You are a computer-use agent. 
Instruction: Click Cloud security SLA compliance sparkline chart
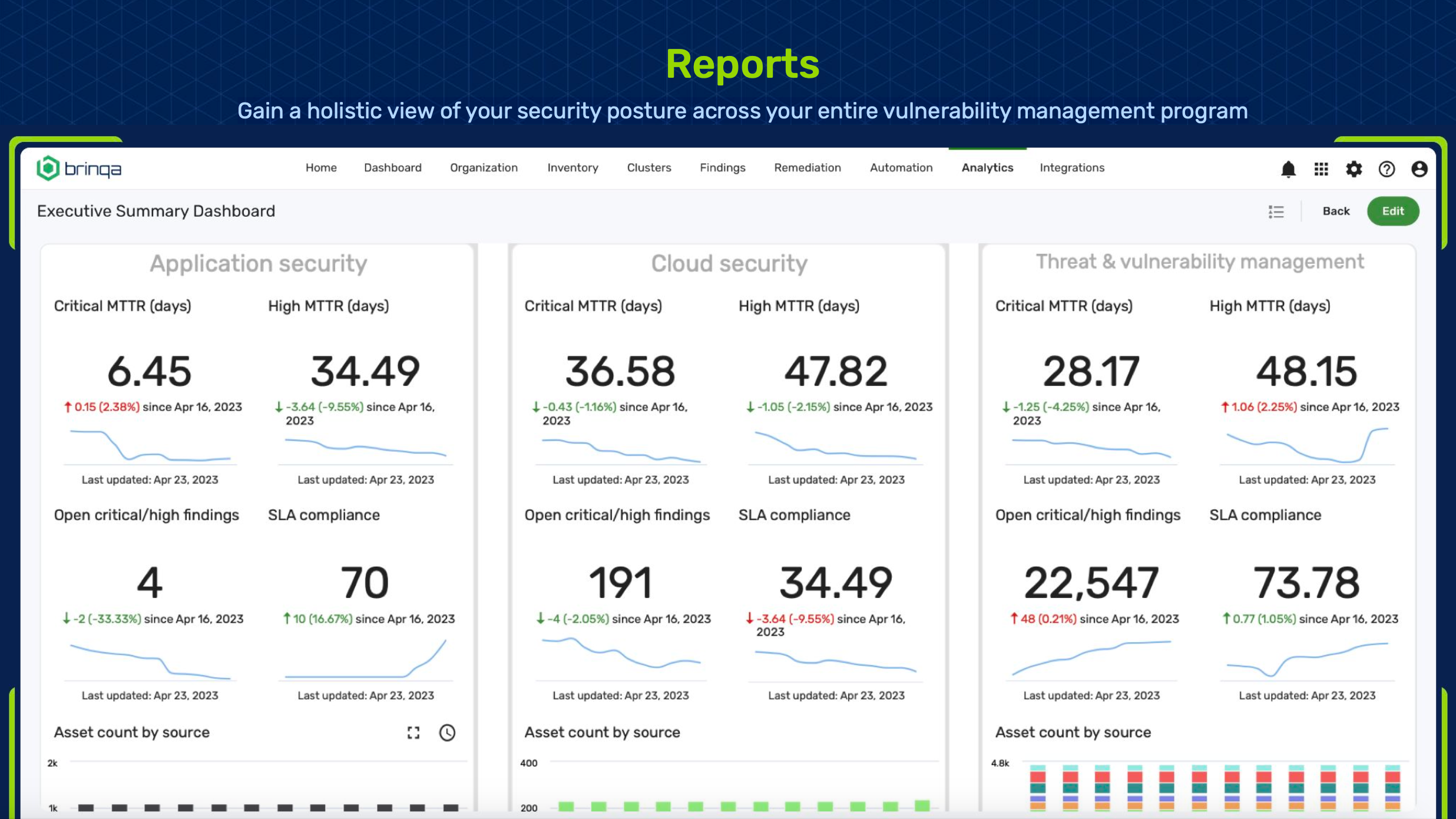[835, 661]
